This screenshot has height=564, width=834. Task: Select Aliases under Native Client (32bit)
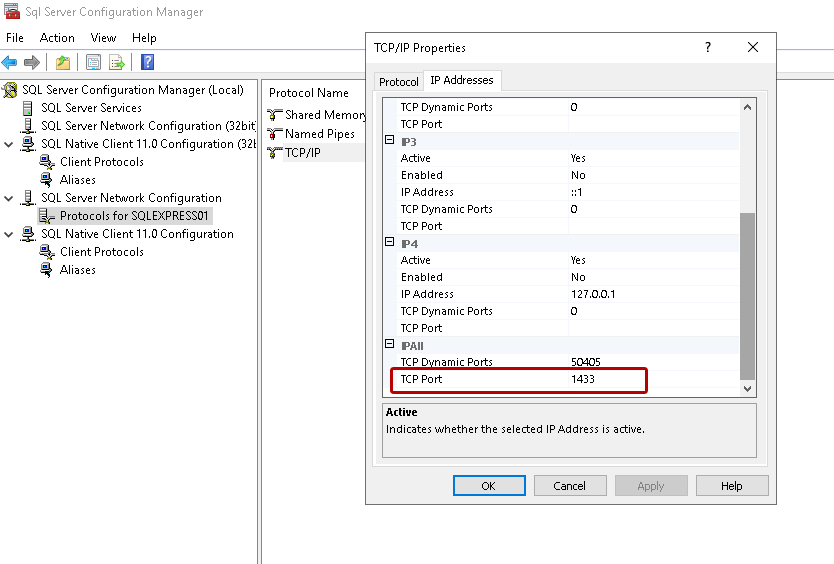pyautogui.click(x=78, y=180)
